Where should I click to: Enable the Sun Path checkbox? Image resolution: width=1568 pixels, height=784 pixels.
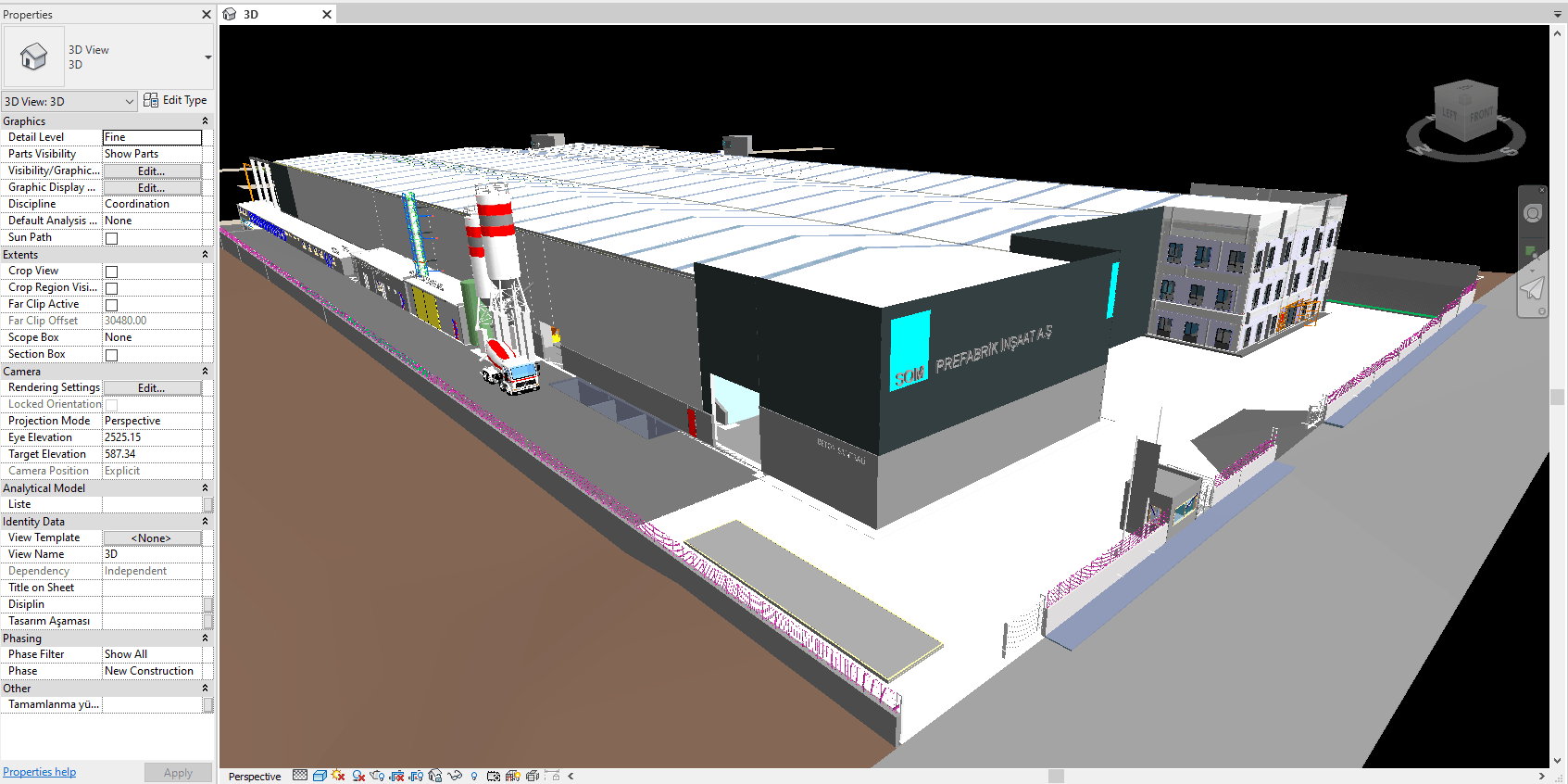click(112, 238)
